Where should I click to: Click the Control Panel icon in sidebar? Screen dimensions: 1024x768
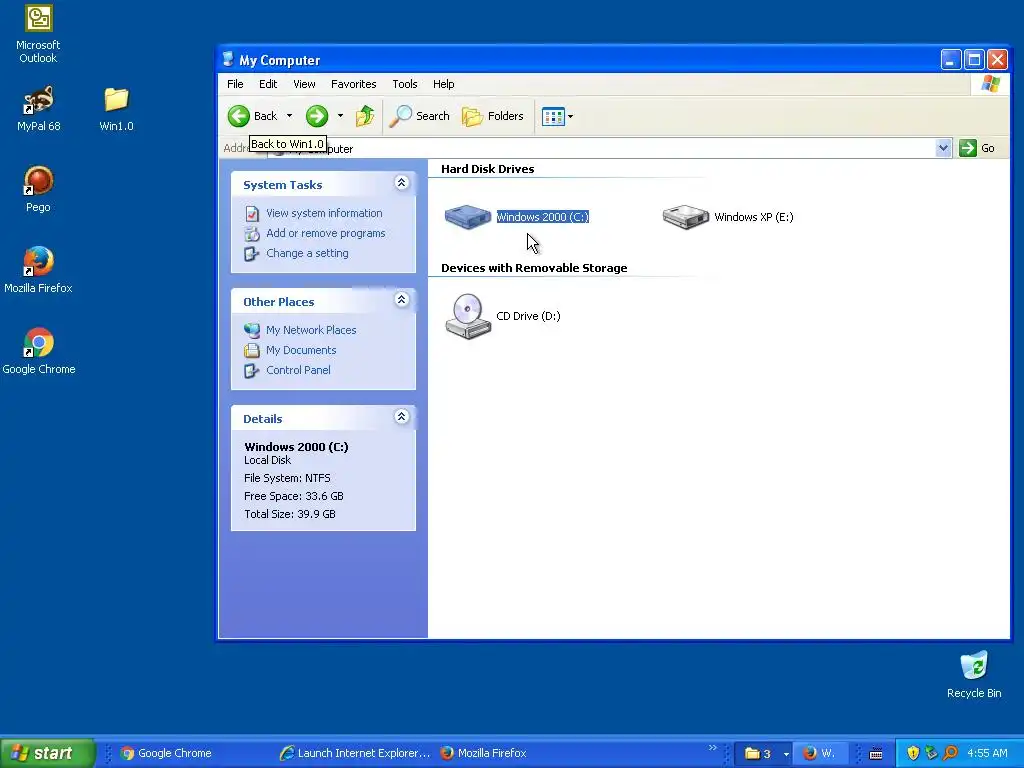tap(252, 371)
